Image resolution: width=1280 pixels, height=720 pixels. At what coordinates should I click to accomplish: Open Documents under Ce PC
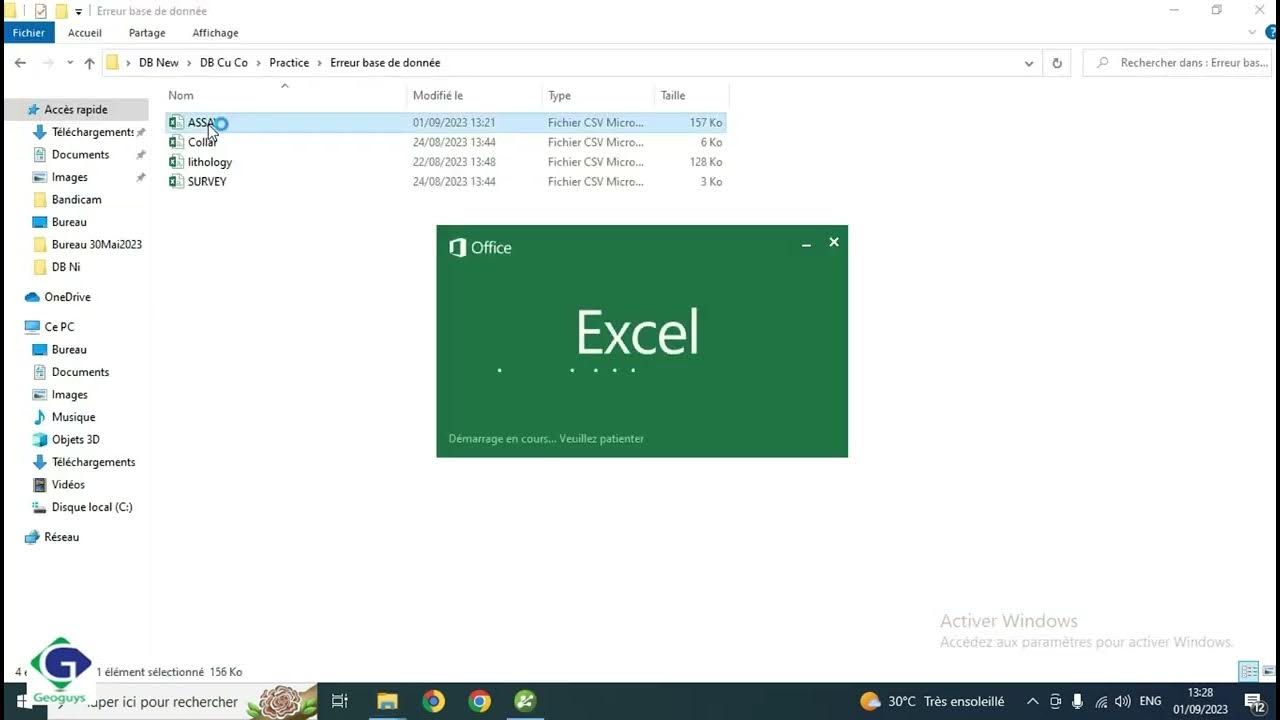(80, 372)
